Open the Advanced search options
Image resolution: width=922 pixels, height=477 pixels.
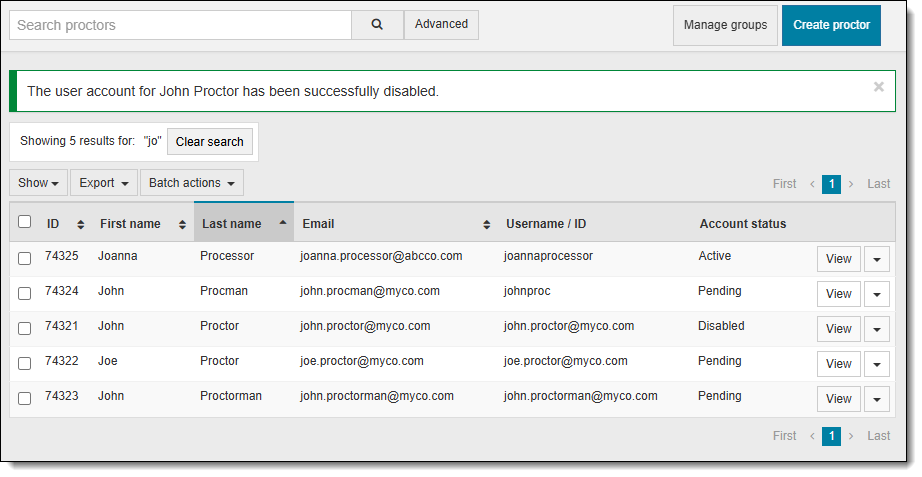pos(441,25)
